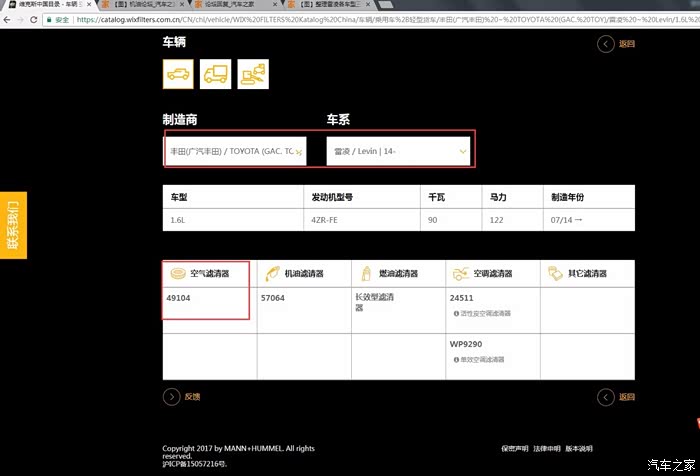This screenshot has height=476, width=700.
Task: Click the cabin filter icon in 空调滤清器 column
Action: 461,273
